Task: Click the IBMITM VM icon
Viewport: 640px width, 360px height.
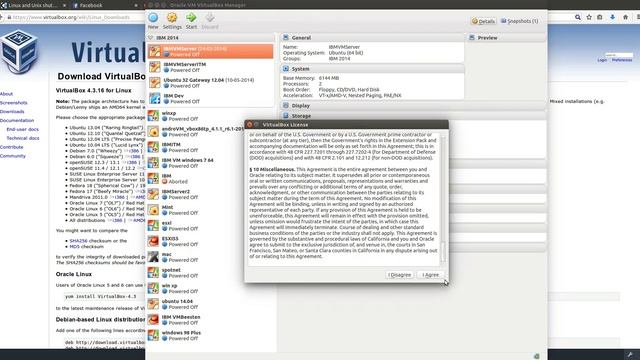Action: pyautogui.click(x=153, y=147)
